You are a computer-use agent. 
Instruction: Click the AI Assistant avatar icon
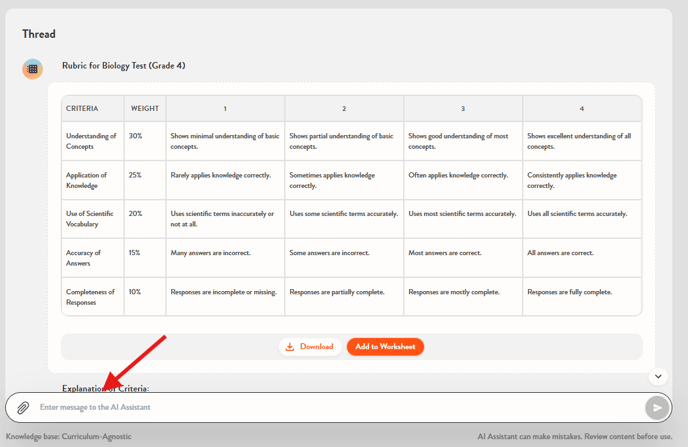[x=33, y=69]
